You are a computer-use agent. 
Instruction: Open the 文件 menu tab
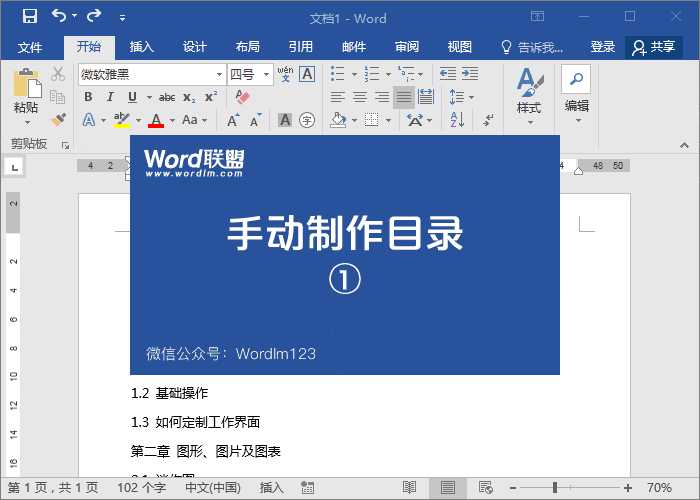coord(30,47)
